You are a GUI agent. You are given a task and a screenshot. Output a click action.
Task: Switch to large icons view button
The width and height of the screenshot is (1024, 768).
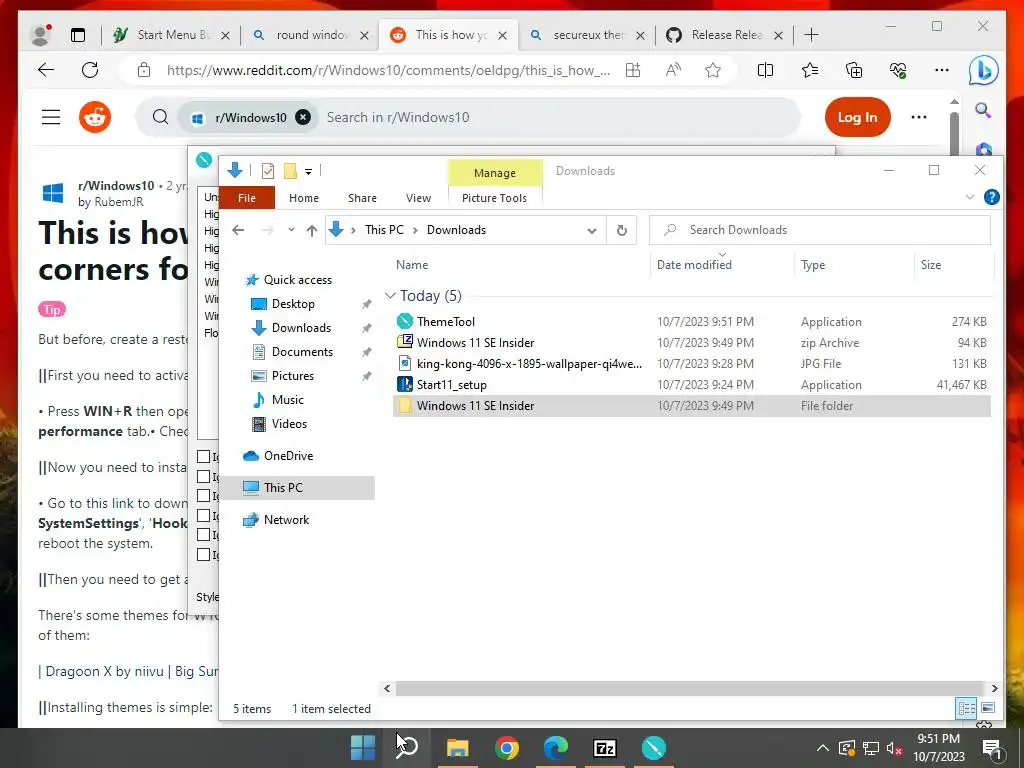(x=988, y=708)
